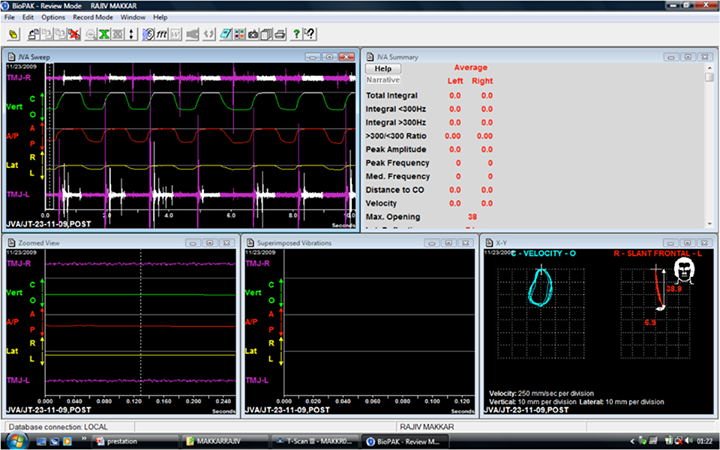Open the Options menu
The width and height of the screenshot is (720, 450).
(x=54, y=18)
